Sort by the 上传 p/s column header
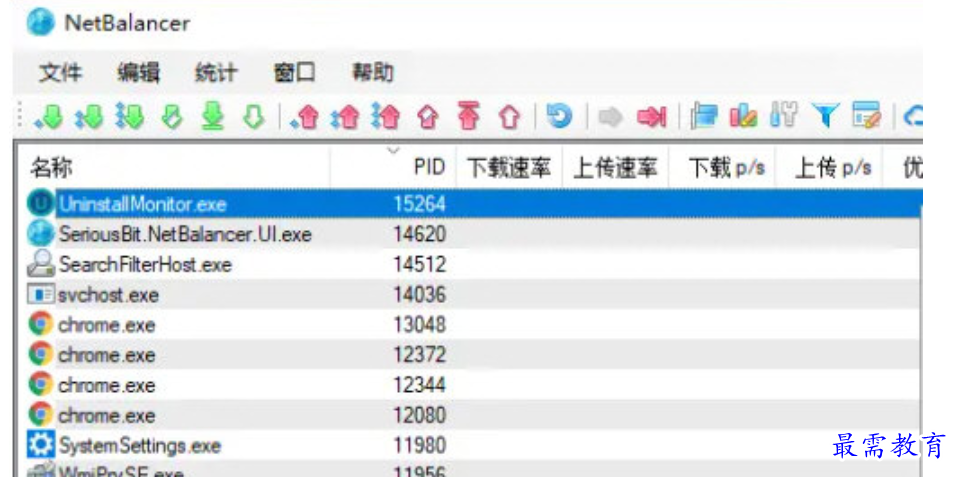Screen dimensions: 954x477 coord(828,167)
